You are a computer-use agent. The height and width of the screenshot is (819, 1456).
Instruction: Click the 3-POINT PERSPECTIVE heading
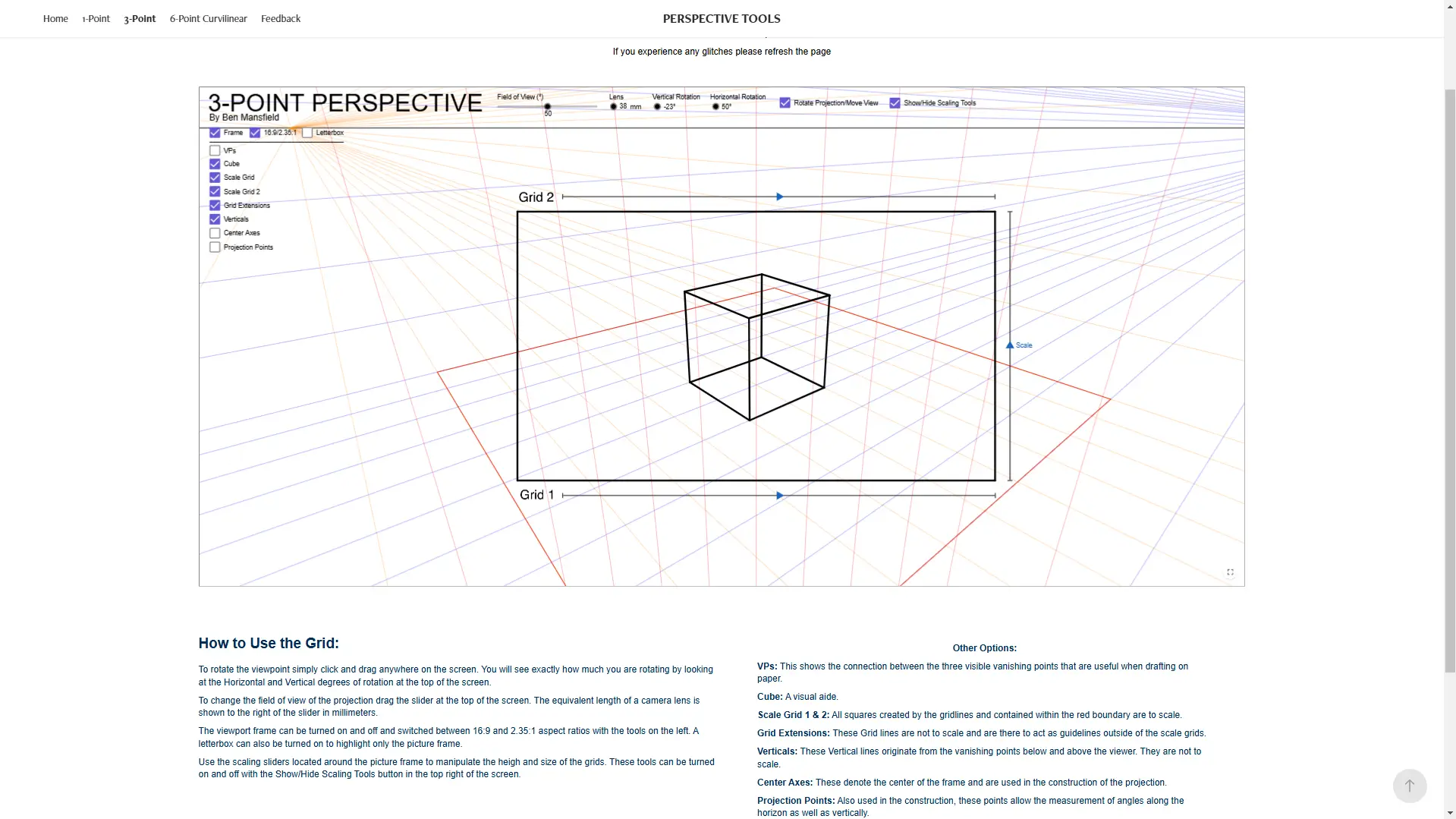tap(345, 102)
